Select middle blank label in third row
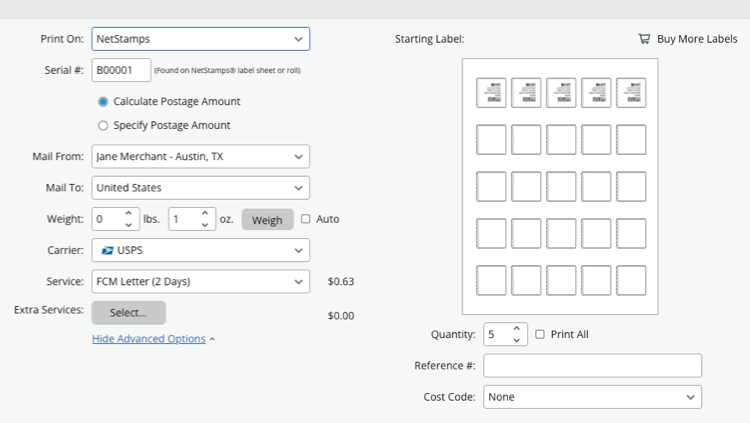The height and width of the screenshot is (423, 750). [x=561, y=187]
